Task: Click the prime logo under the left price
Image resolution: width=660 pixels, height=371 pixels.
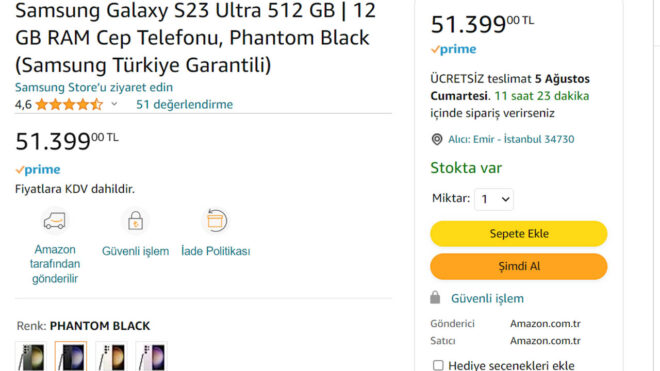Action: [x=38, y=170]
